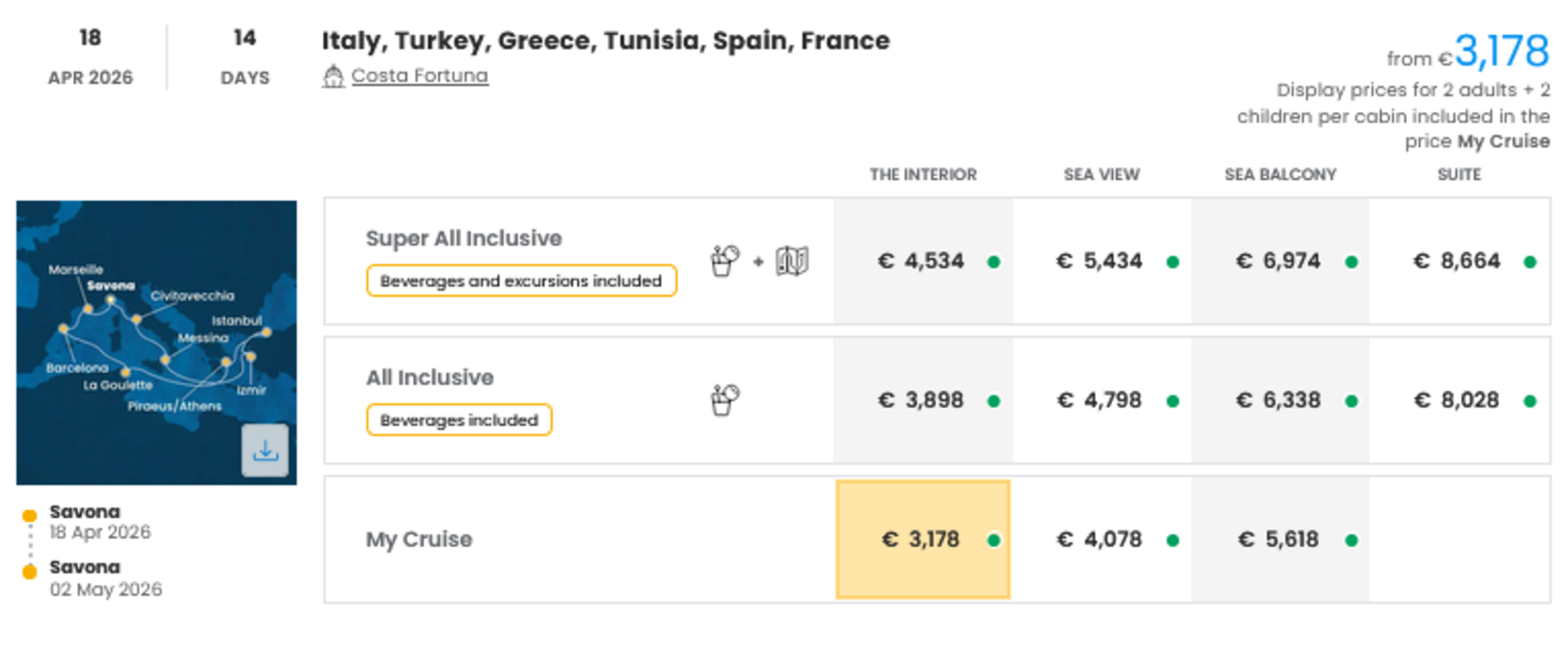Image resolution: width=1568 pixels, height=649 pixels.
Task: Click the excursions map icon in Super All Inclusive
Action: pos(792,261)
